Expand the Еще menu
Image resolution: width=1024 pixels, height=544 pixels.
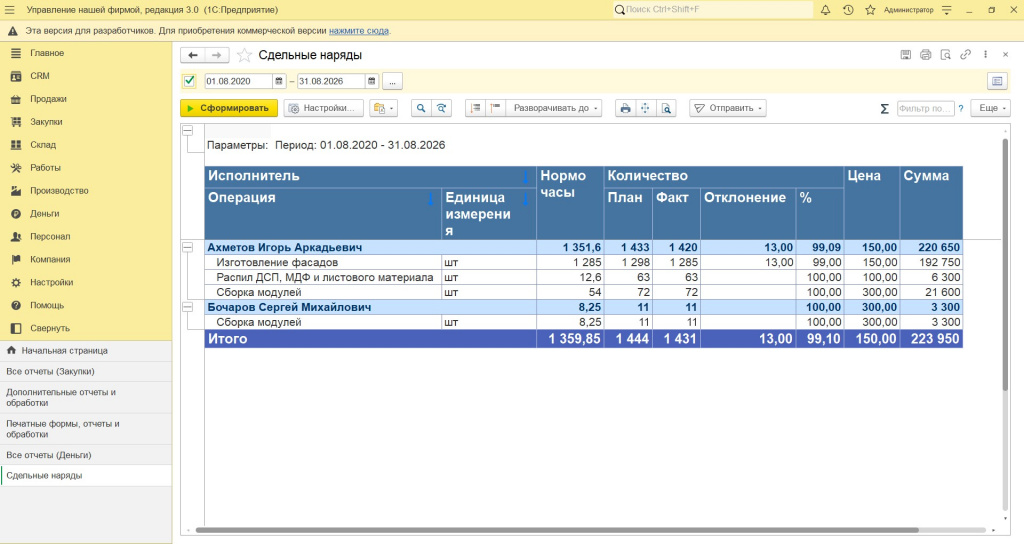click(x=991, y=108)
